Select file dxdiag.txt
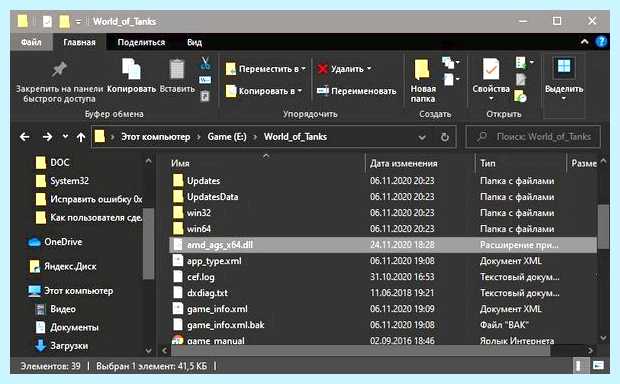 tap(207, 293)
